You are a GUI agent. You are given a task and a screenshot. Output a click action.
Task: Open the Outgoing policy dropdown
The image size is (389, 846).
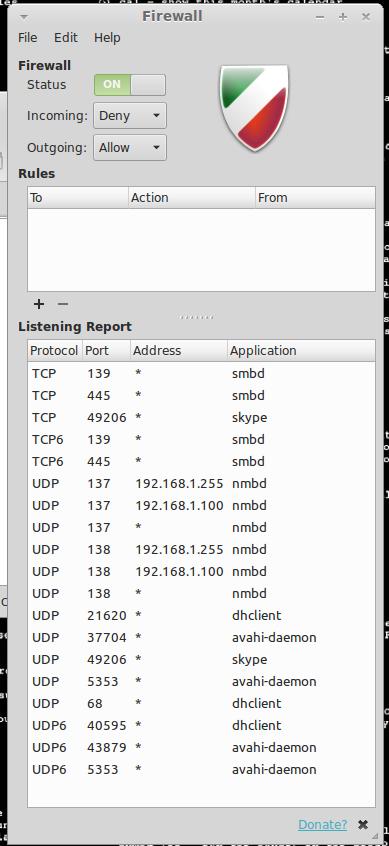(129, 147)
